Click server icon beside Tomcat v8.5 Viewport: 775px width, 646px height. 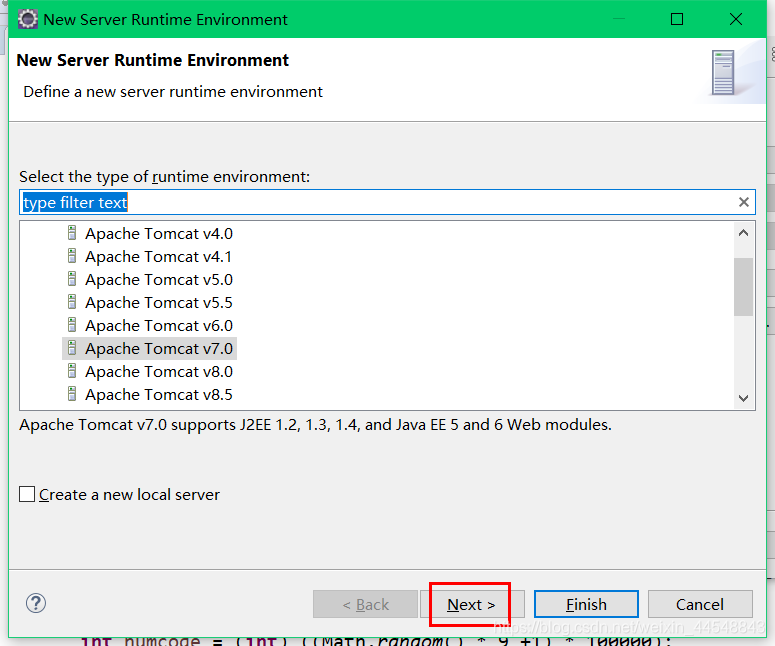(x=72, y=394)
